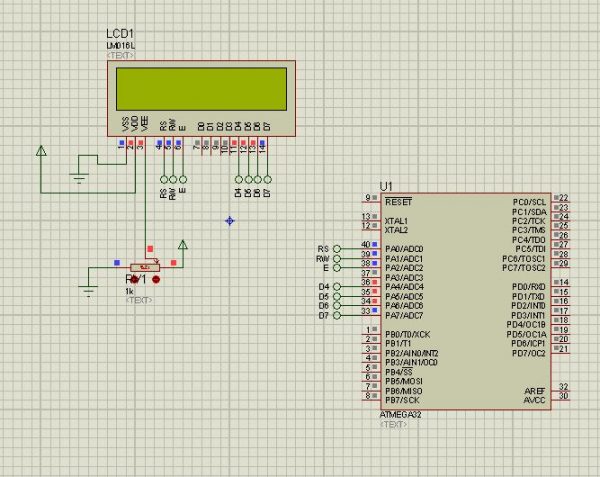Image resolution: width=600 pixels, height=477 pixels.
Task: Click the D5 terminal circle under the LCD
Action: point(249,179)
